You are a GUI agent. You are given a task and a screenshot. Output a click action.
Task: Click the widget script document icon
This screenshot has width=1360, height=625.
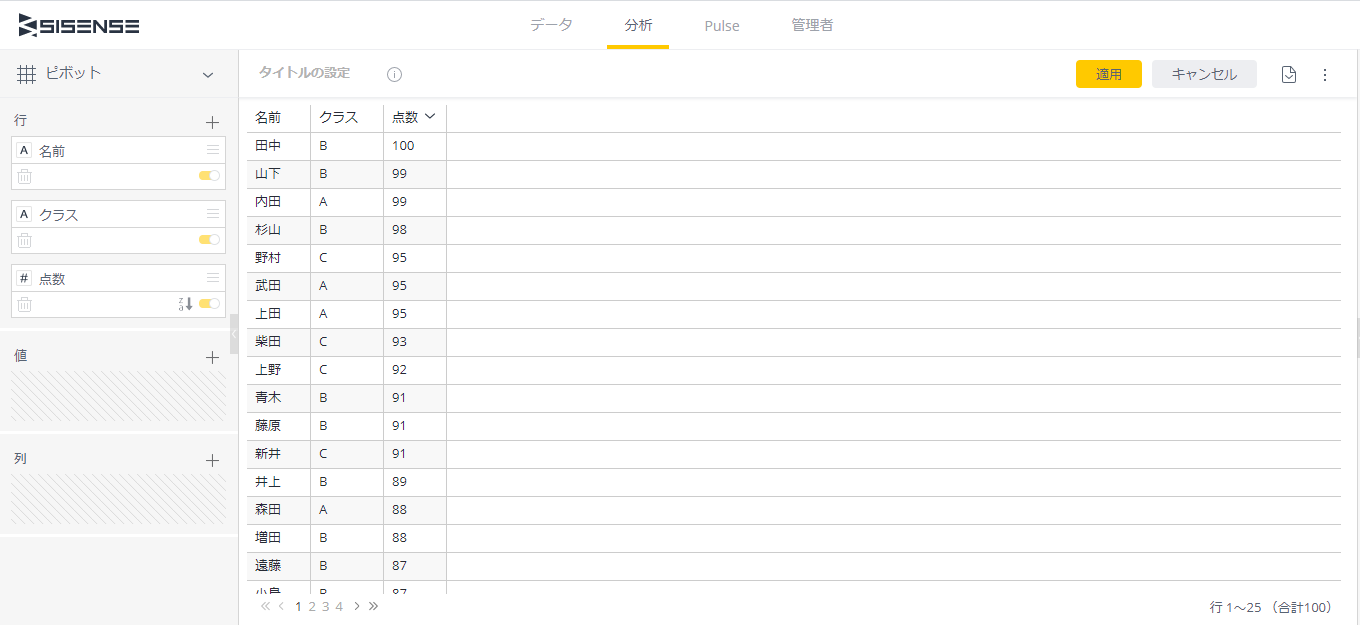[1289, 74]
